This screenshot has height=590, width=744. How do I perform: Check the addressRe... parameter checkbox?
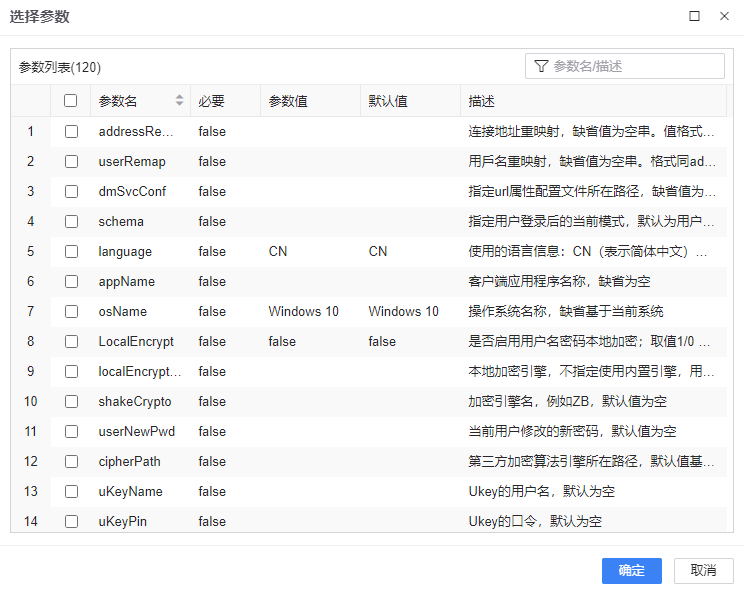click(71, 131)
